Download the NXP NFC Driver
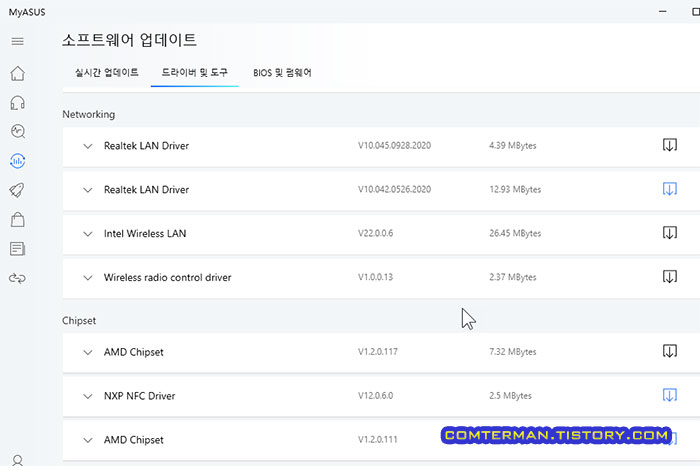 (x=670, y=395)
